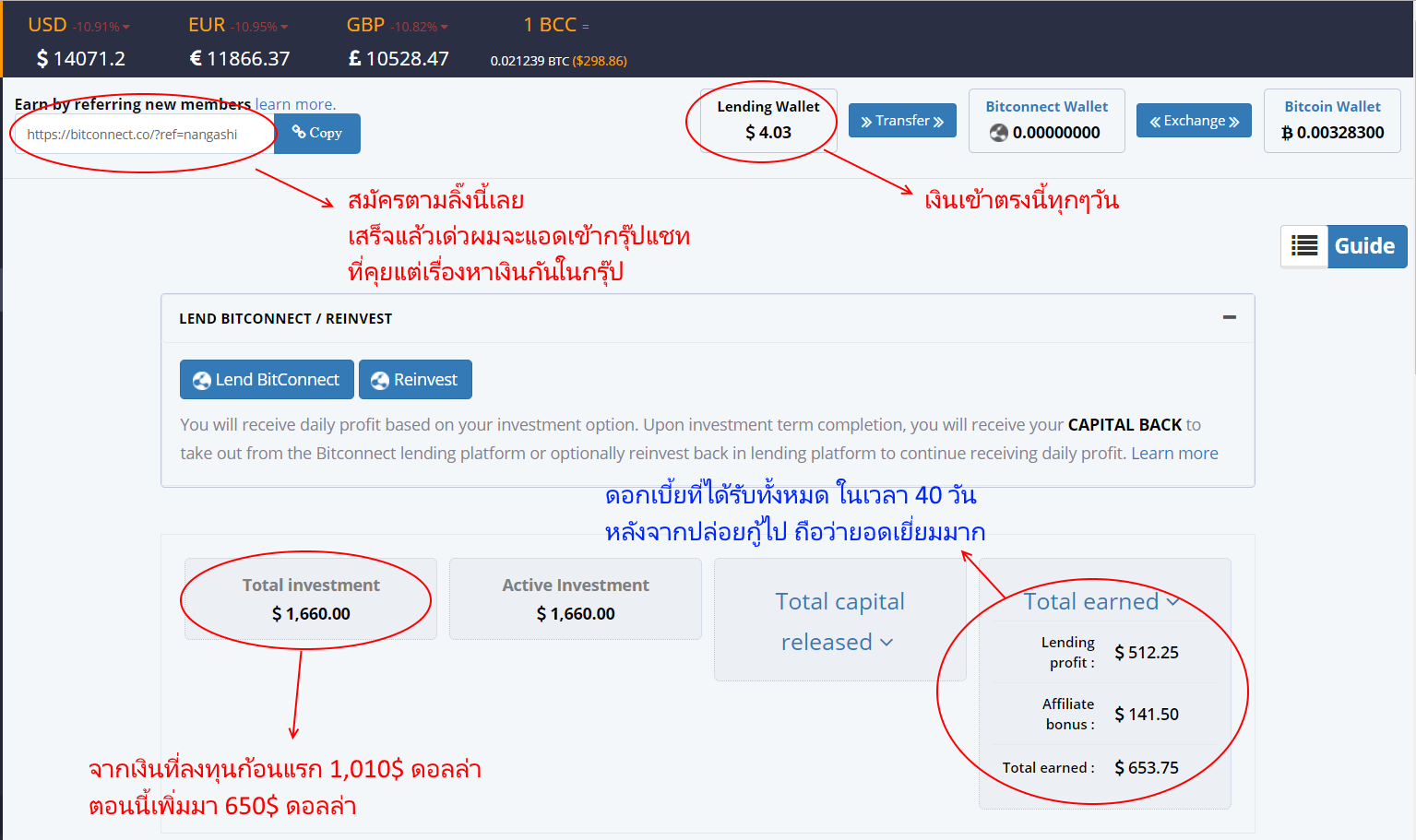Click the Lend BitConnect button
Screen dimensions: 1416x840
tap(267, 379)
